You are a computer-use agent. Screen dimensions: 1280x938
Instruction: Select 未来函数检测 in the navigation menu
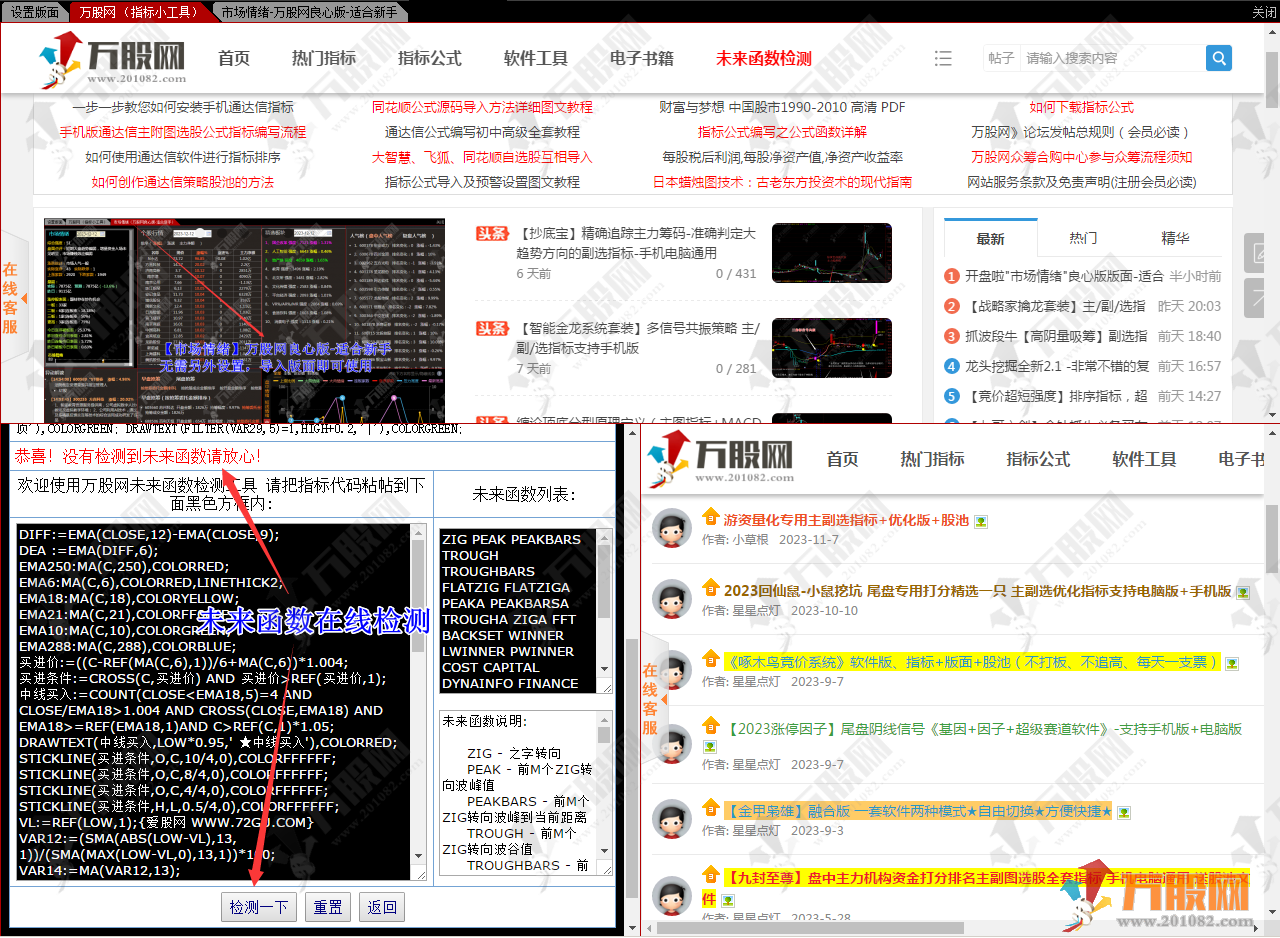[762, 58]
